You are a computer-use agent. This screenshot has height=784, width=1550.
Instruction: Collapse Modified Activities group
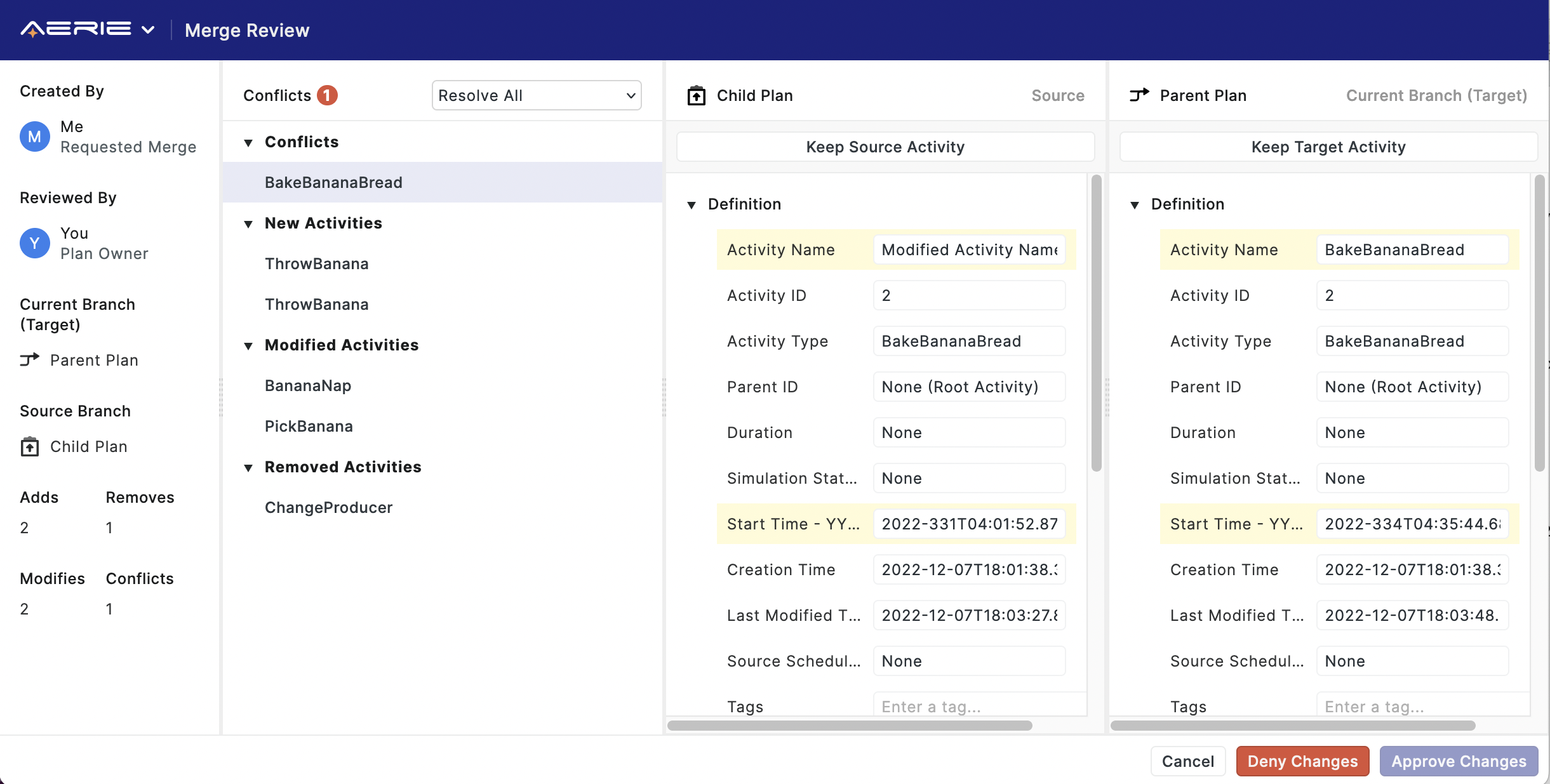click(248, 345)
